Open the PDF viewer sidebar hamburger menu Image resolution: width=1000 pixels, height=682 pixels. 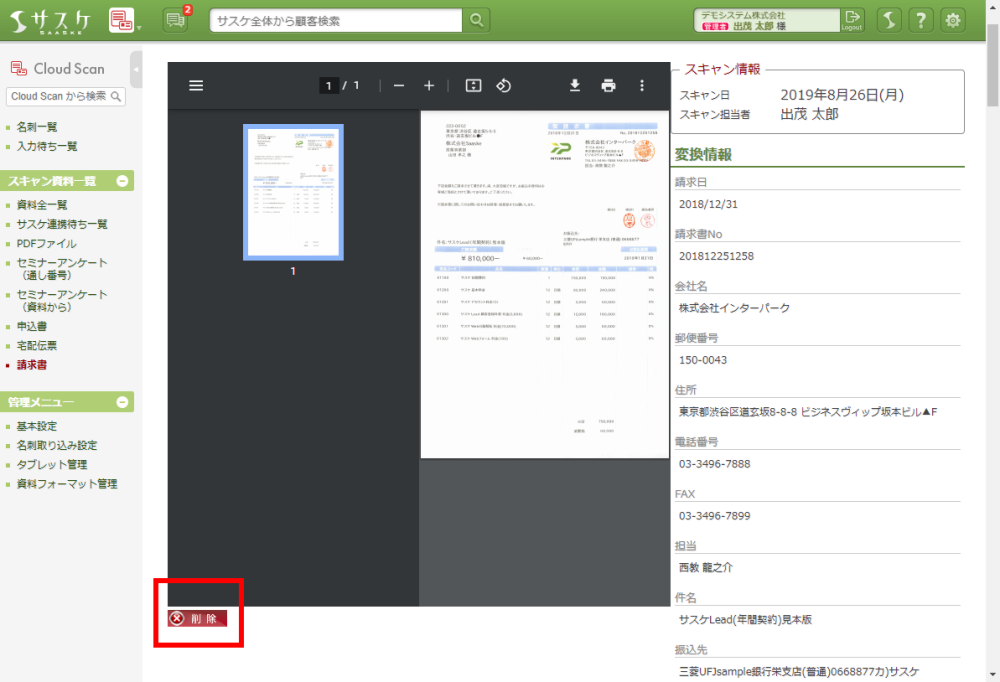(196, 86)
